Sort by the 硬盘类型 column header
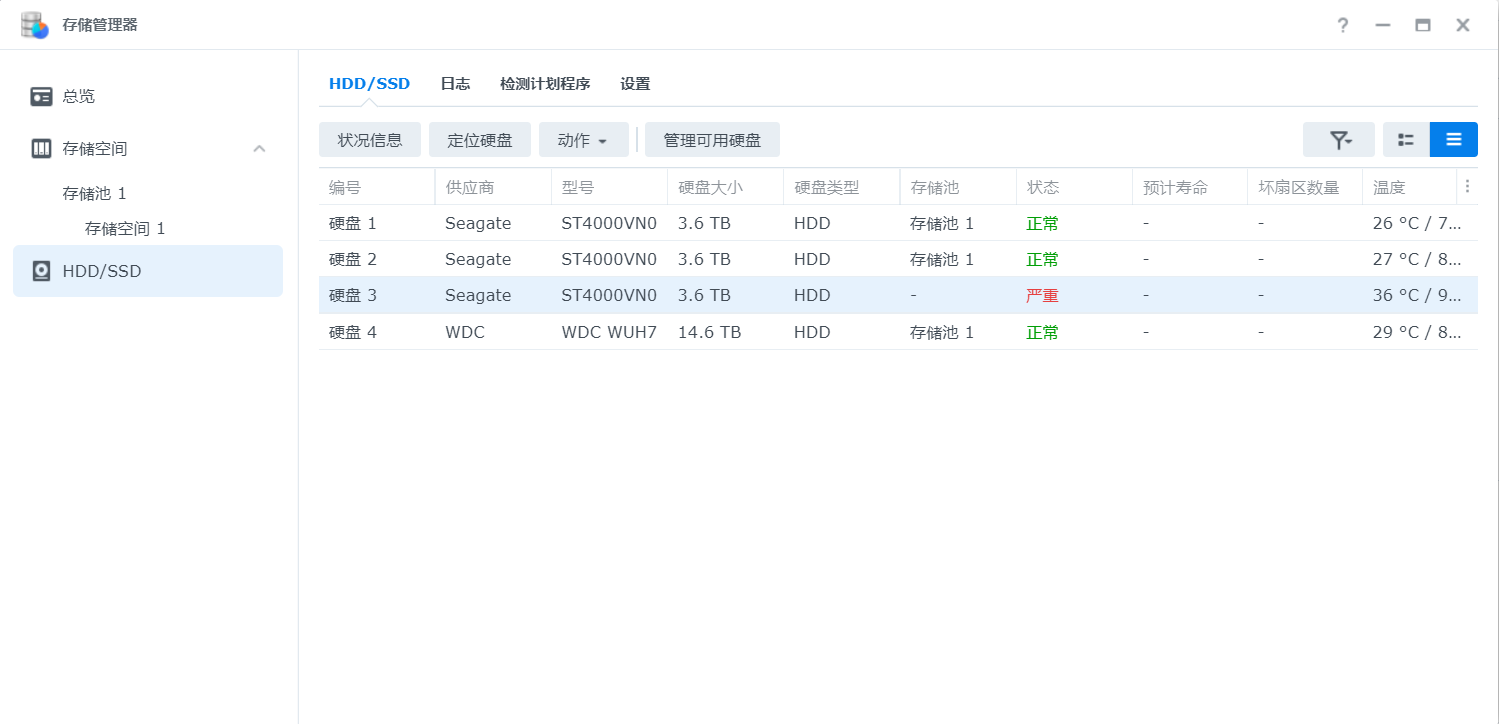The image size is (1499, 724). pyautogui.click(x=841, y=187)
